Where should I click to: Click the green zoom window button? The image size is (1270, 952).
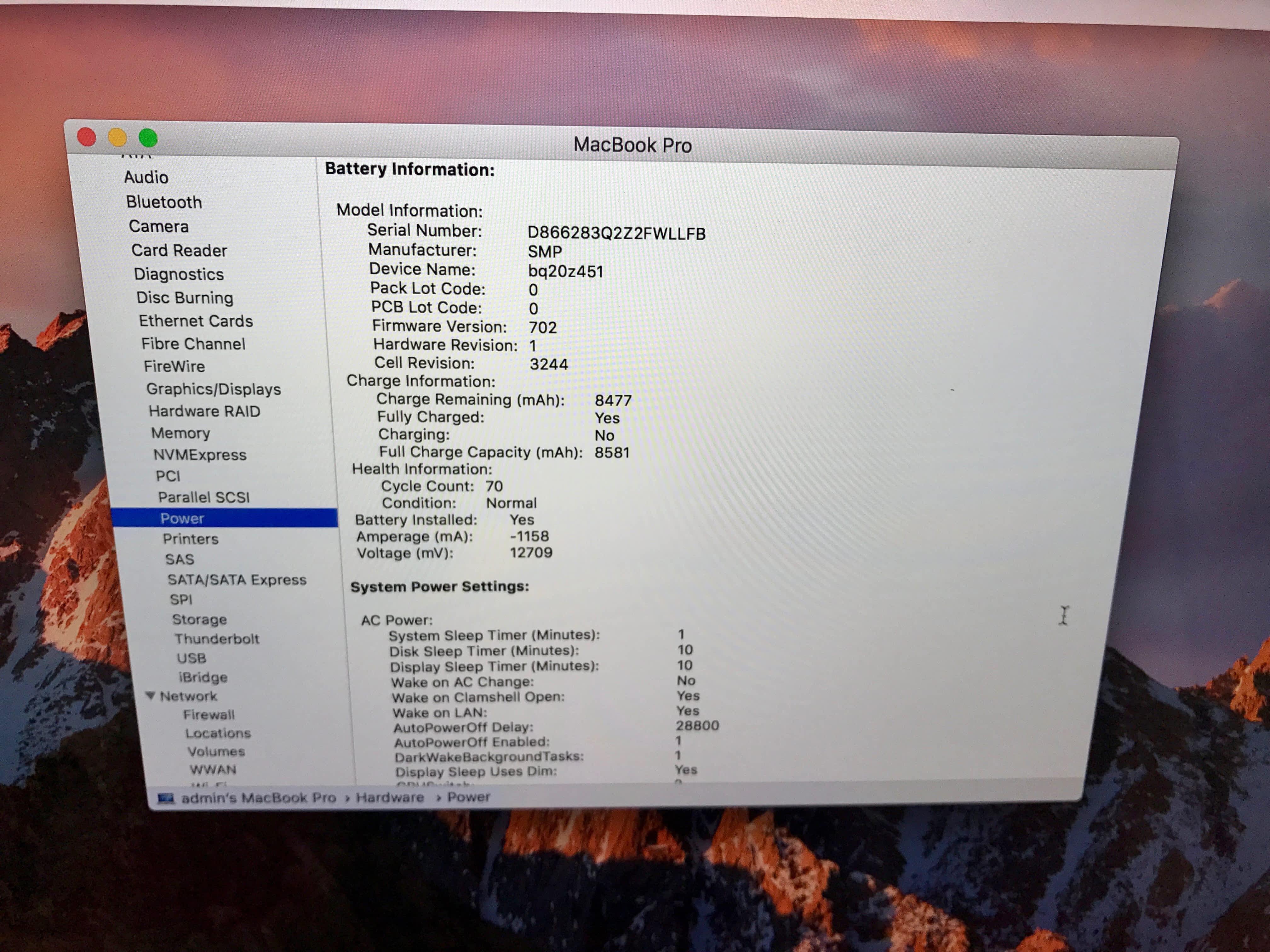pyautogui.click(x=148, y=138)
